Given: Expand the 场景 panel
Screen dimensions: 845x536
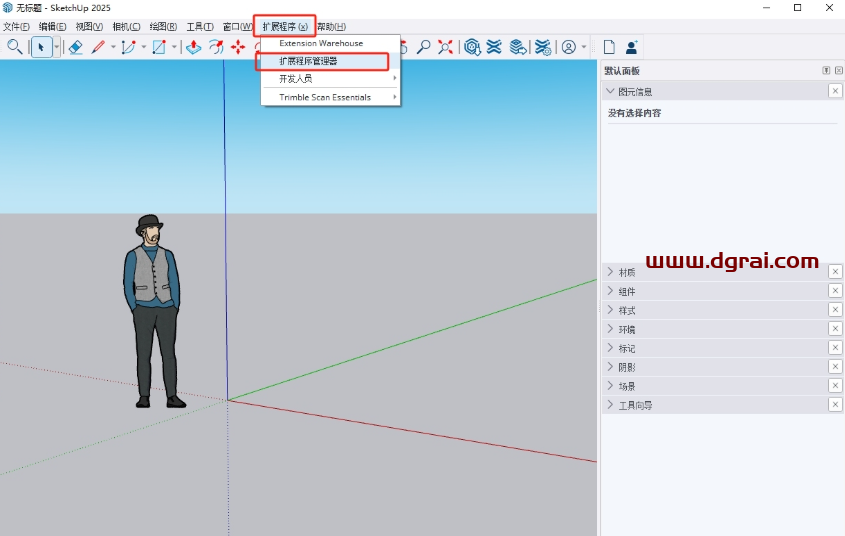Looking at the screenshot, I should (x=610, y=386).
